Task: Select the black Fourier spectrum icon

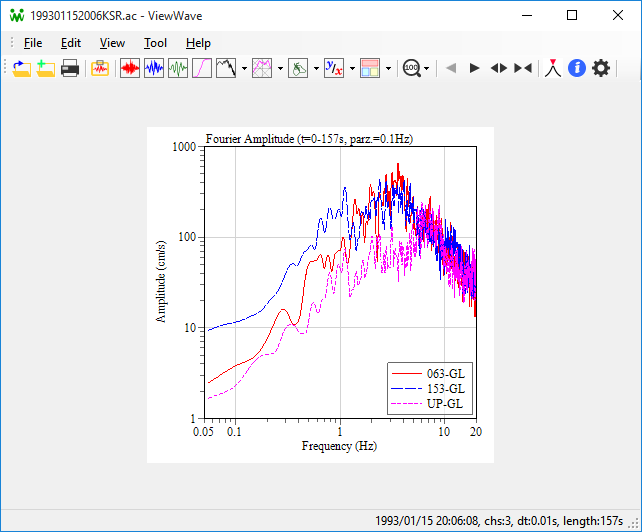Action: 226,68
